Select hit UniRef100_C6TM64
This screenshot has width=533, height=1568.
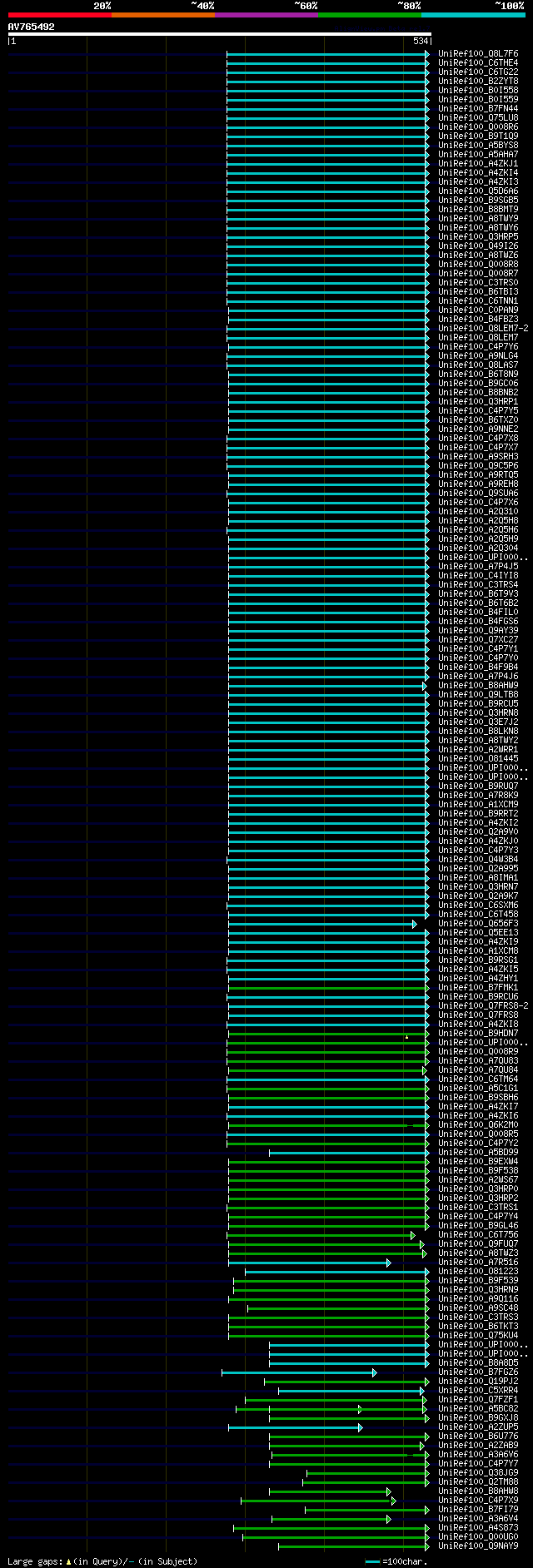478,1079
